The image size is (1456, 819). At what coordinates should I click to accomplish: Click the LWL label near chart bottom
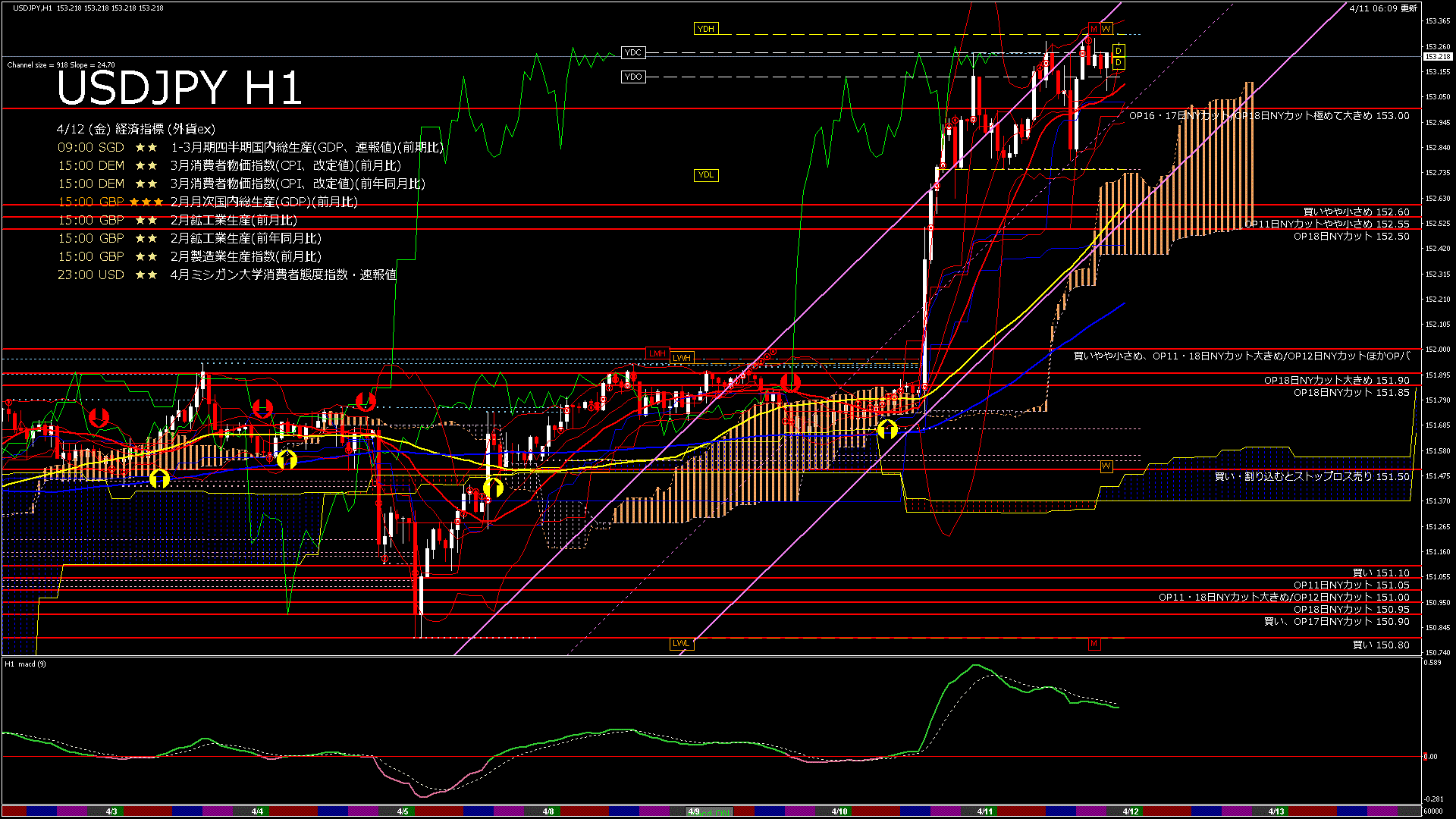pos(681,644)
